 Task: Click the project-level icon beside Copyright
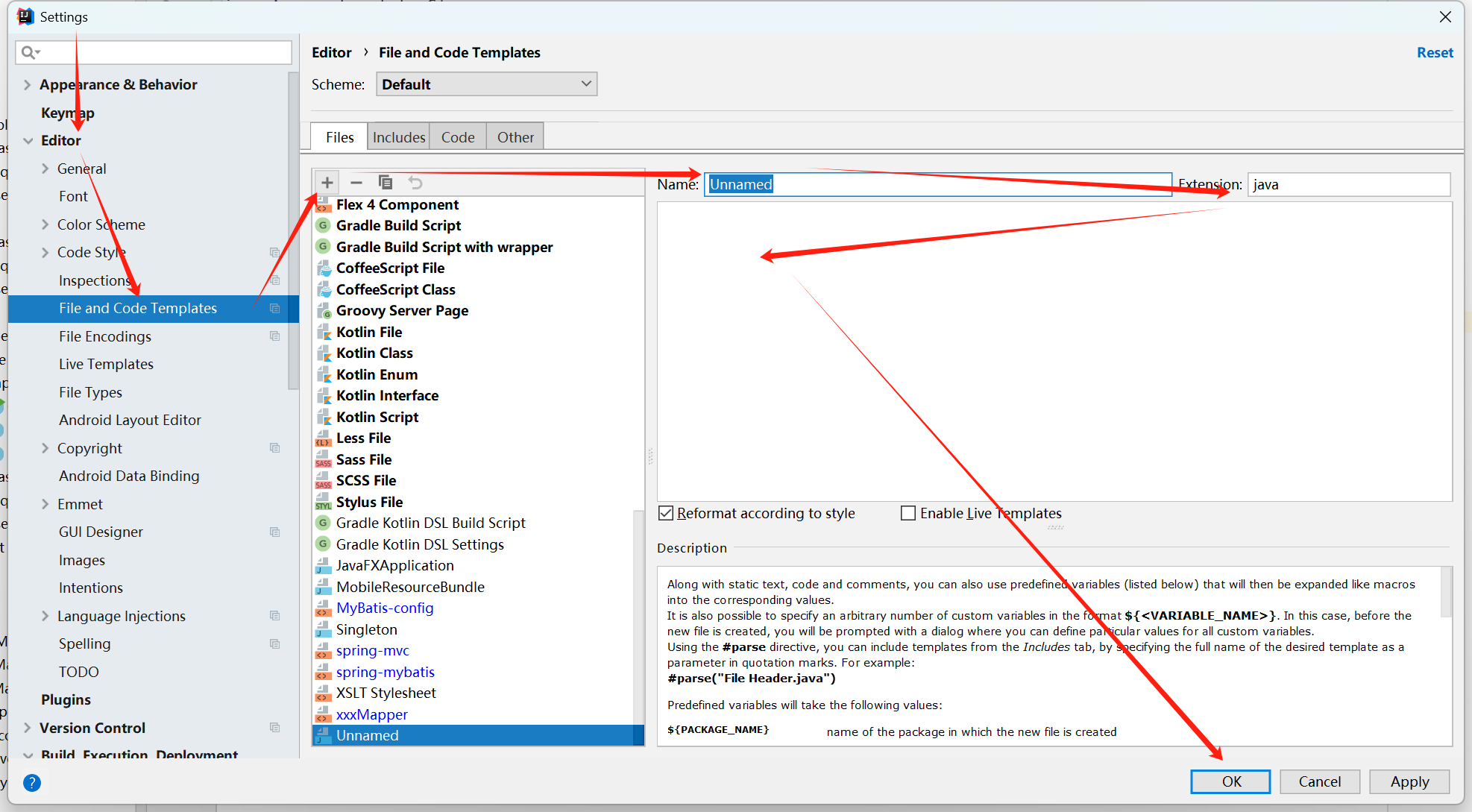(274, 448)
